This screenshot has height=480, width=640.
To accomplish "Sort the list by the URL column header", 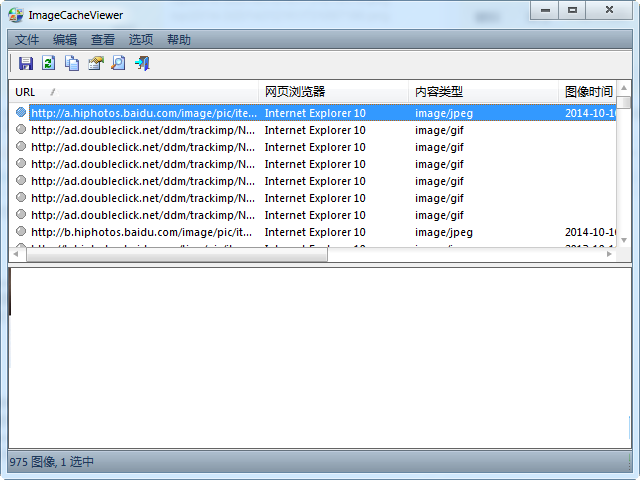I will point(130,92).
